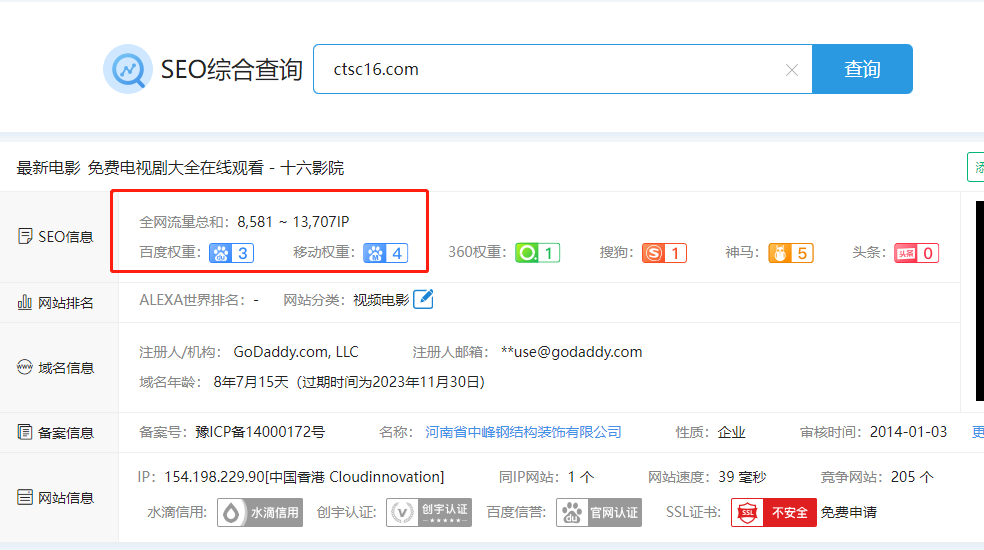Open the 河南省中峰钢结构装饰有限公司 company link
Image resolution: width=984 pixels, height=550 pixels.
tap(523, 432)
